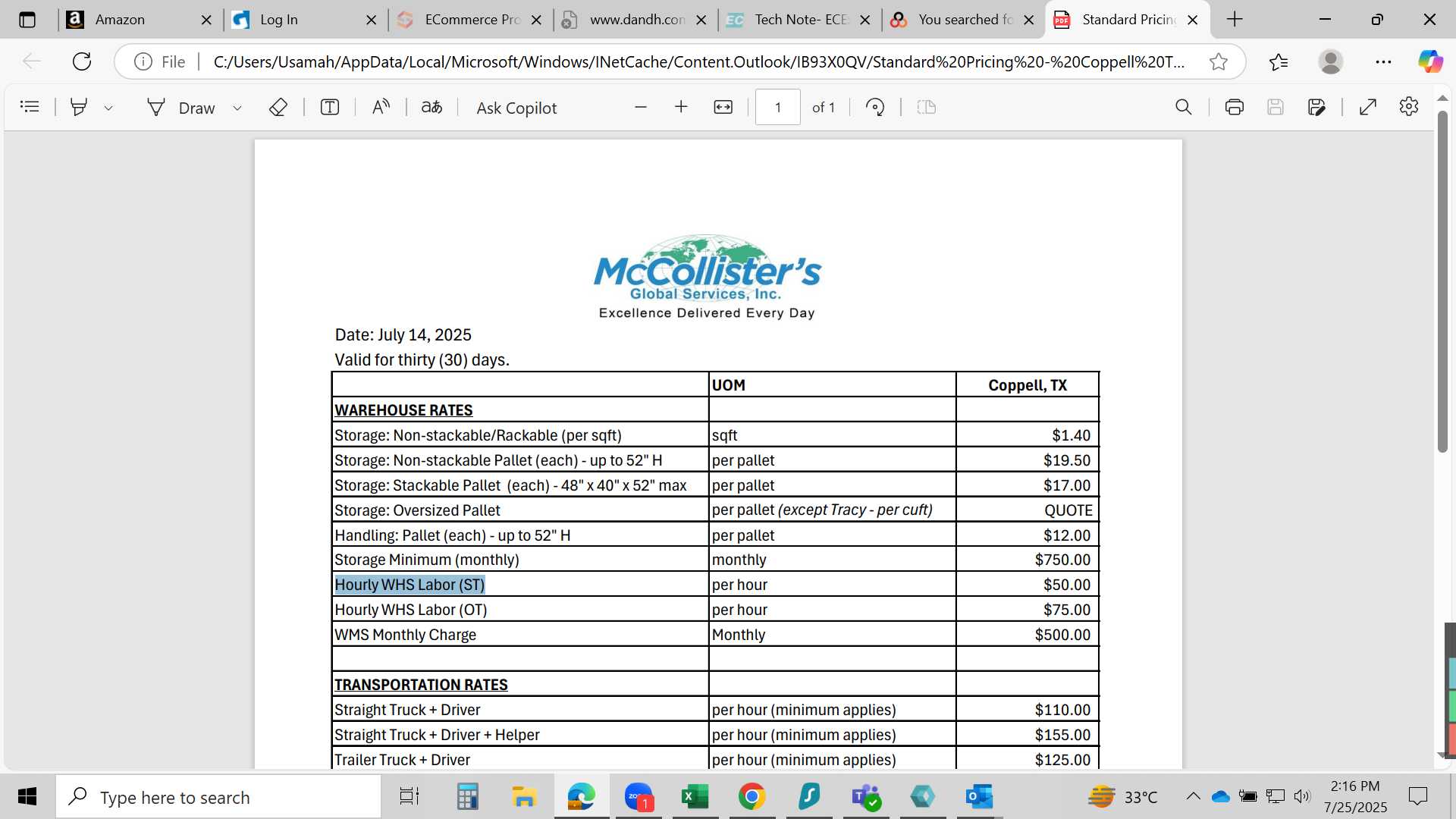
Task: Open a new browser tab
Action: click(1235, 20)
